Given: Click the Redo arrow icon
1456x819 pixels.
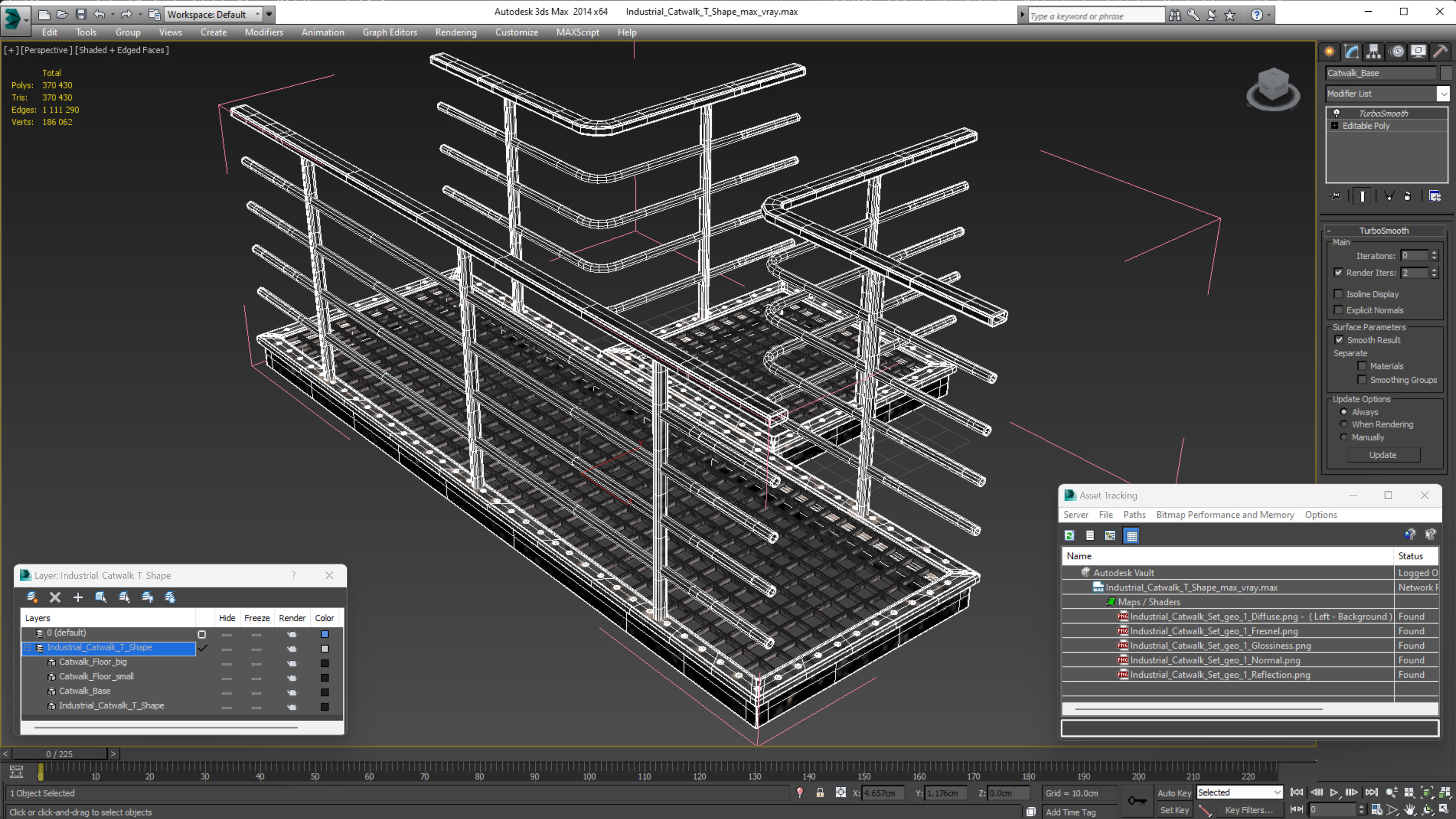Looking at the screenshot, I should [126, 14].
